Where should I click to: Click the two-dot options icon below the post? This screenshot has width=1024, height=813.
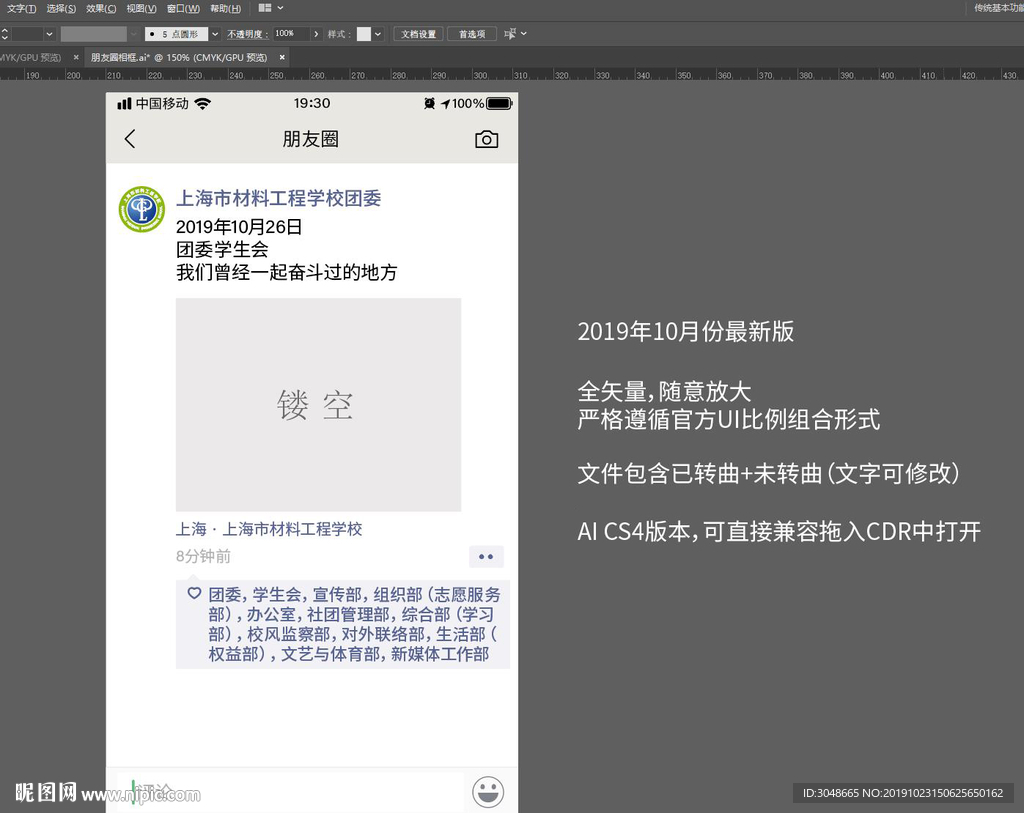click(x=486, y=557)
